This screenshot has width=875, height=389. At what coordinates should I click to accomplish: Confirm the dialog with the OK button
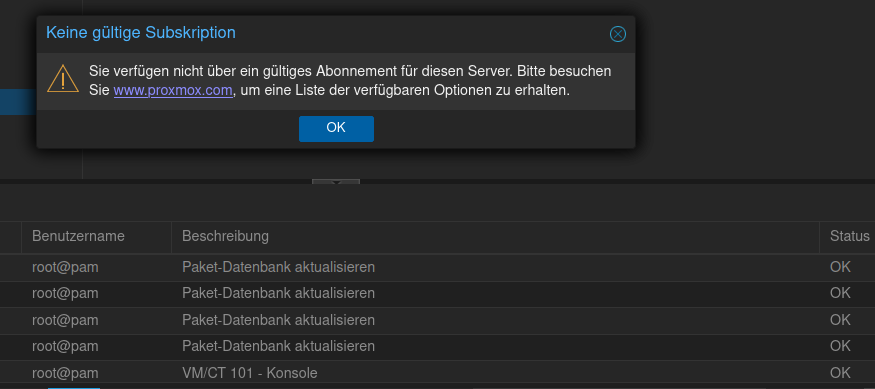pyautogui.click(x=336, y=128)
